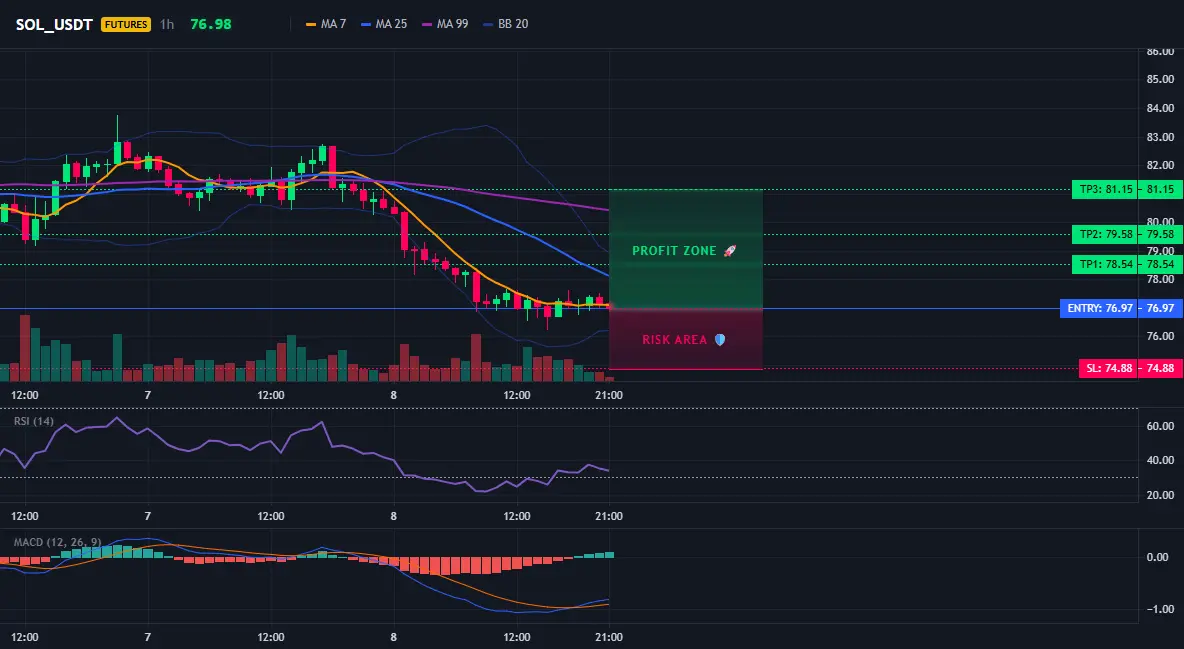Click the 60.00 RSI axis label

tap(1160, 426)
